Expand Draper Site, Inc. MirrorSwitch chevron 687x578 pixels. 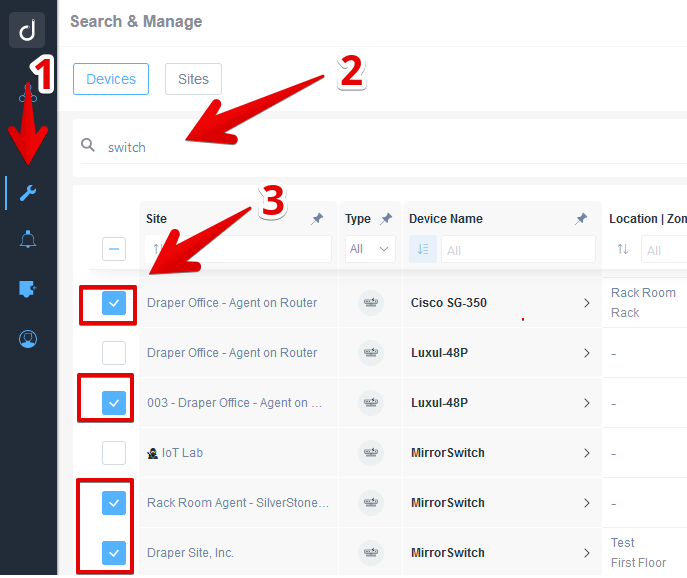(587, 553)
